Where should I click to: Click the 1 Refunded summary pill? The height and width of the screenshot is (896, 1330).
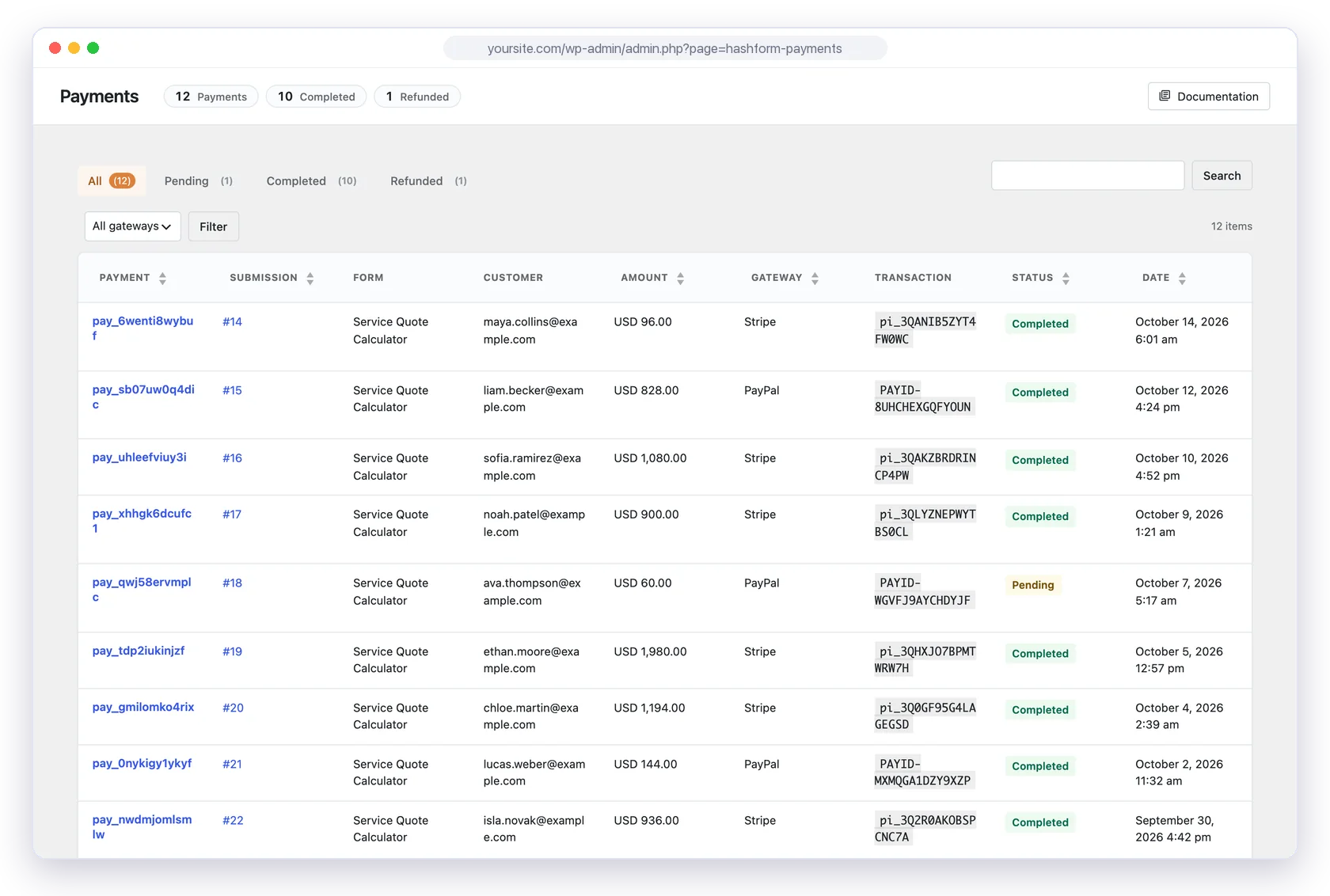[417, 97]
